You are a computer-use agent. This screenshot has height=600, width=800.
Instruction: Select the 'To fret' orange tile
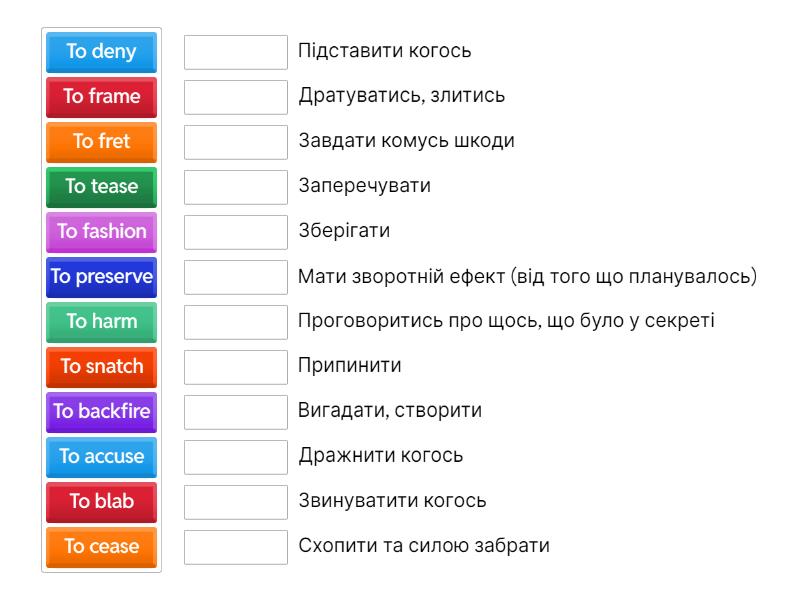[100, 142]
